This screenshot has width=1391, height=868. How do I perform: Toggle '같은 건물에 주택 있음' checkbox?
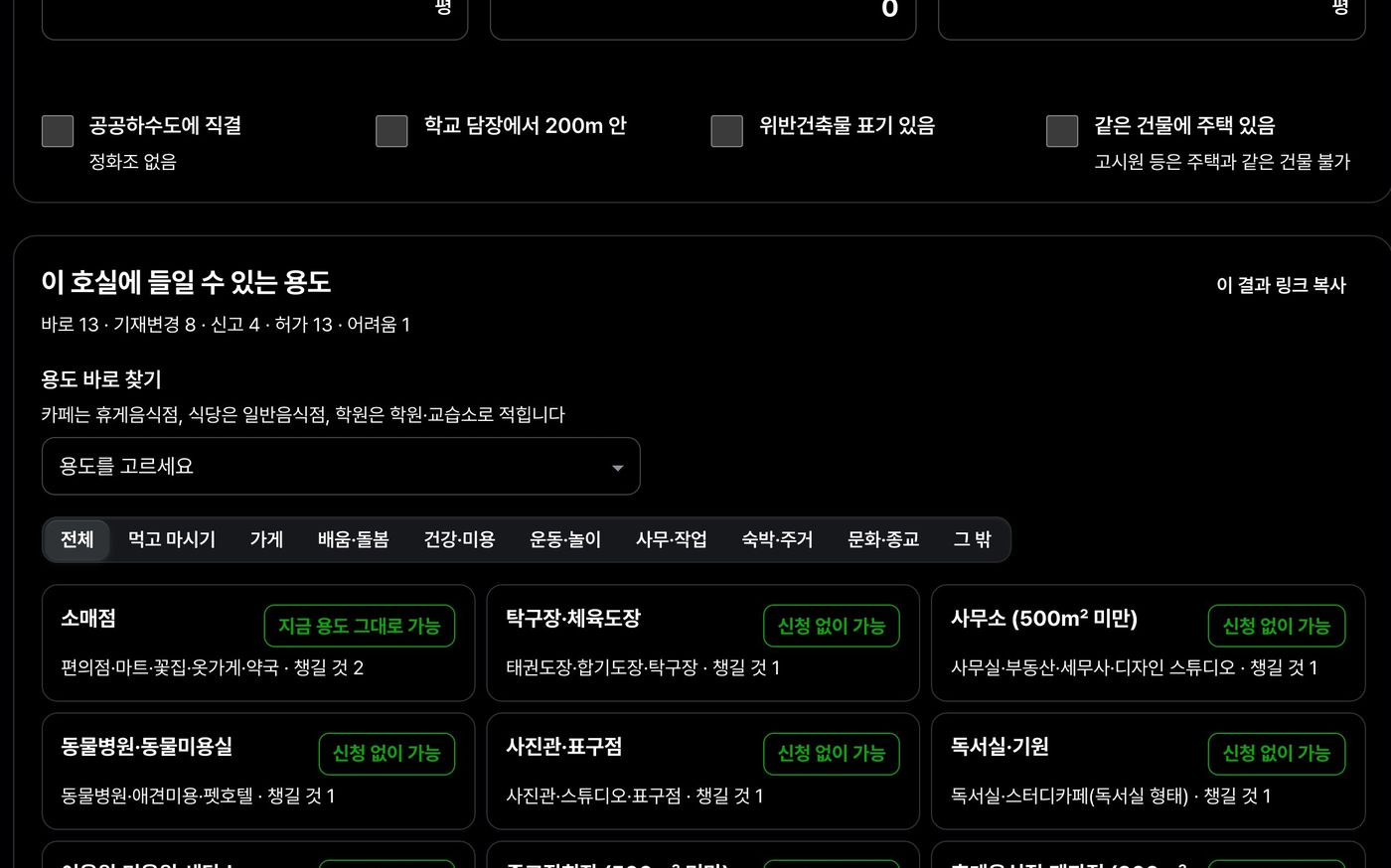(1062, 131)
